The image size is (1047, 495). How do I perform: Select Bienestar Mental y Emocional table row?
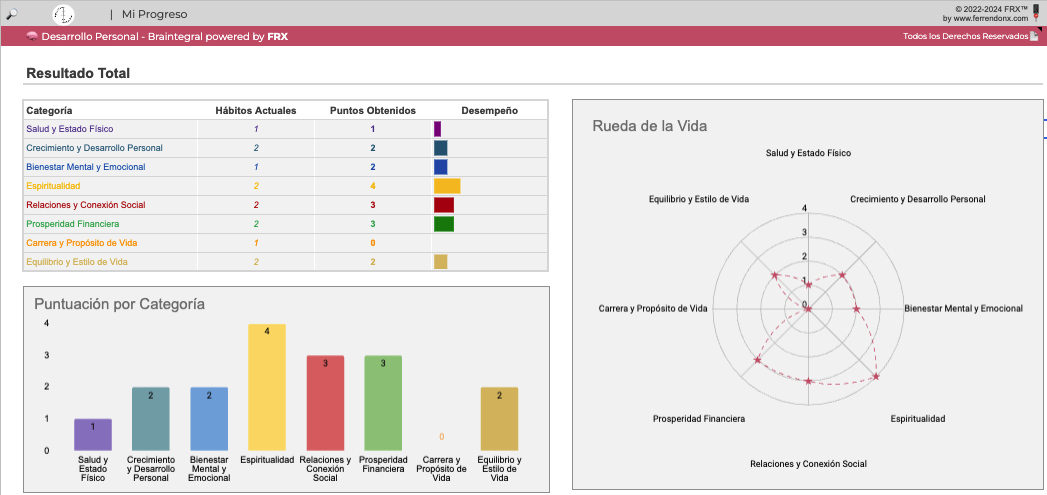click(x=286, y=167)
